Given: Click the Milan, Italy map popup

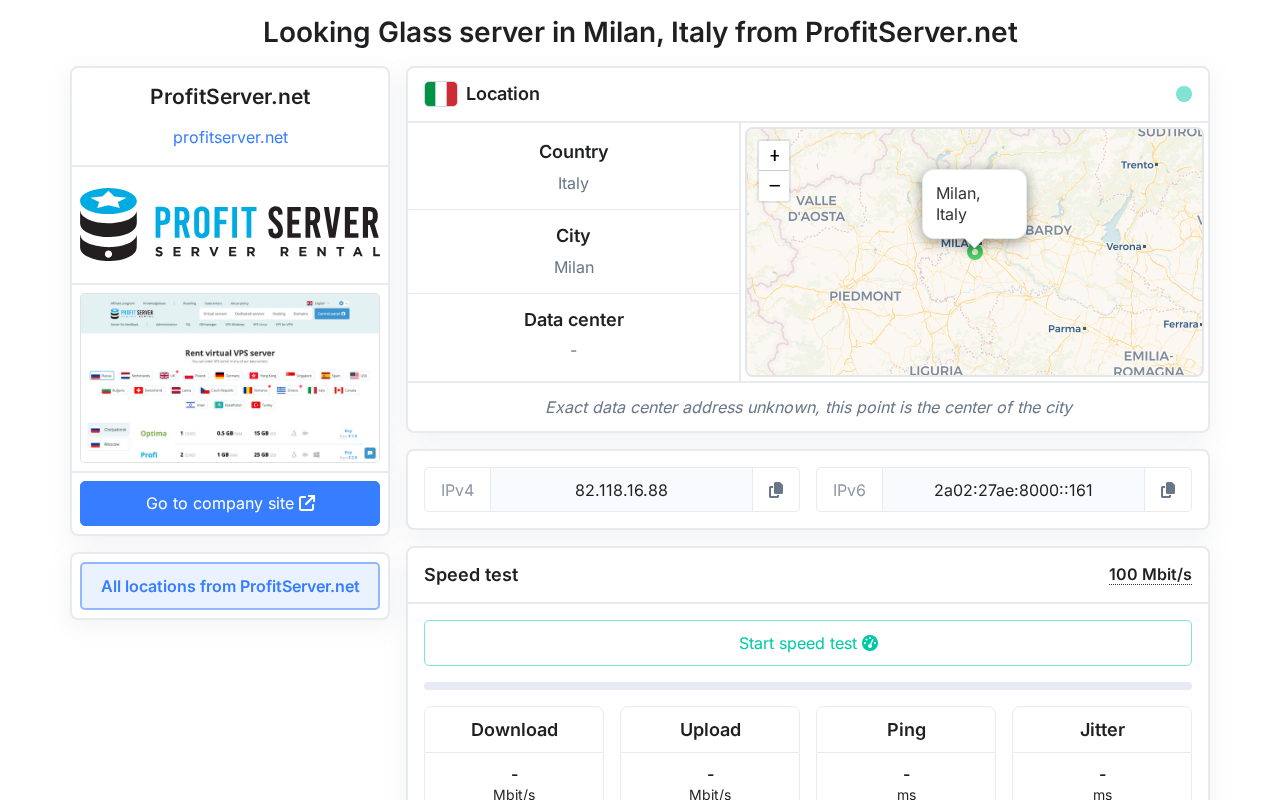Looking at the screenshot, I should point(974,204).
